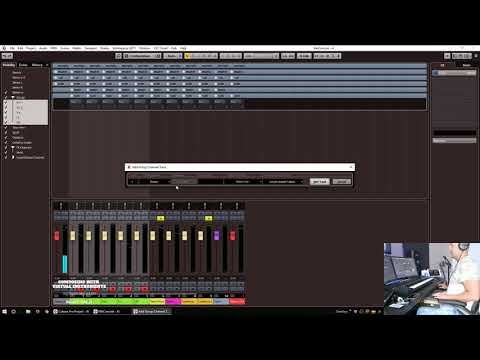
Task: Switch to the Visibility tab
Action: pyautogui.click(x=9, y=65)
